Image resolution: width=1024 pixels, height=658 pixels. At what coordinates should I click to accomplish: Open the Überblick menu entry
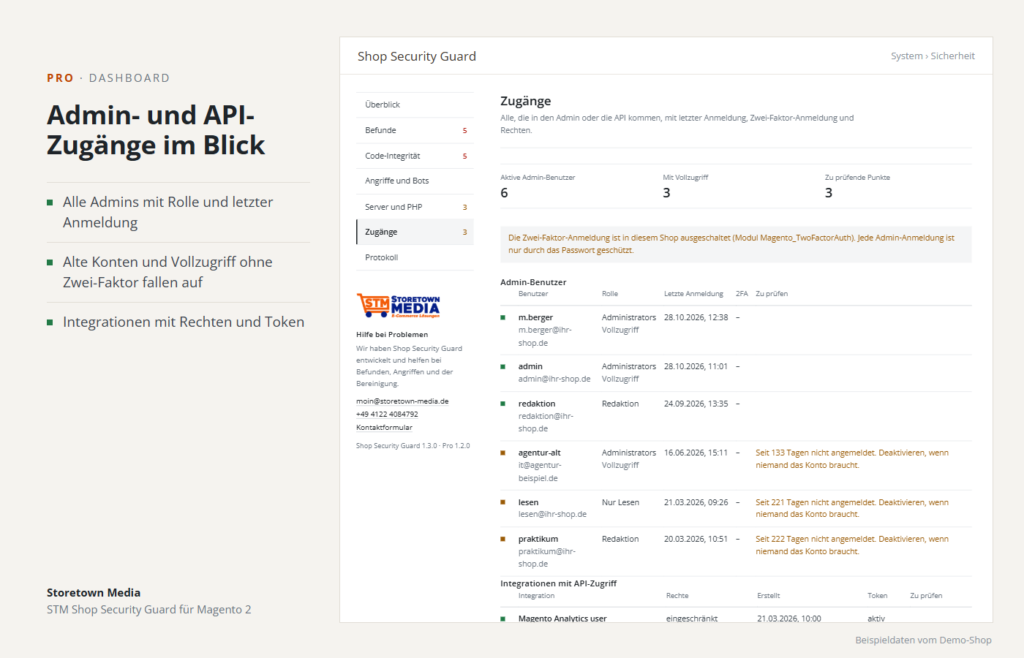pyautogui.click(x=415, y=104)
